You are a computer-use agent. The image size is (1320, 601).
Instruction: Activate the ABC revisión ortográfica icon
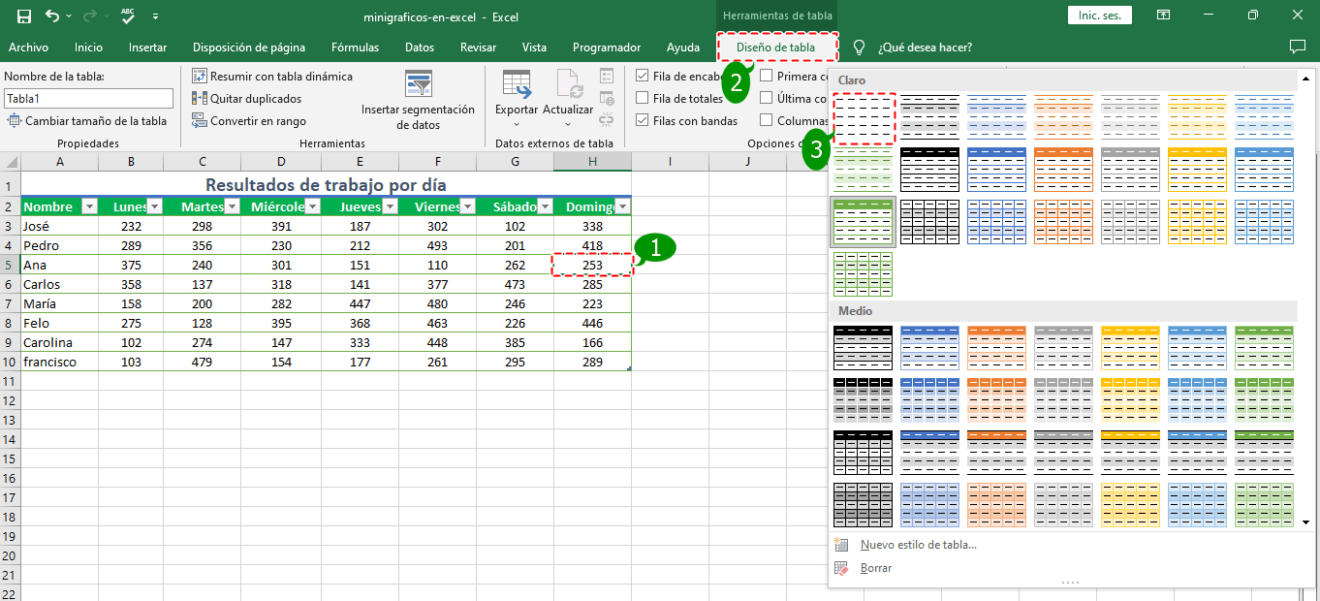click(127, 15)
